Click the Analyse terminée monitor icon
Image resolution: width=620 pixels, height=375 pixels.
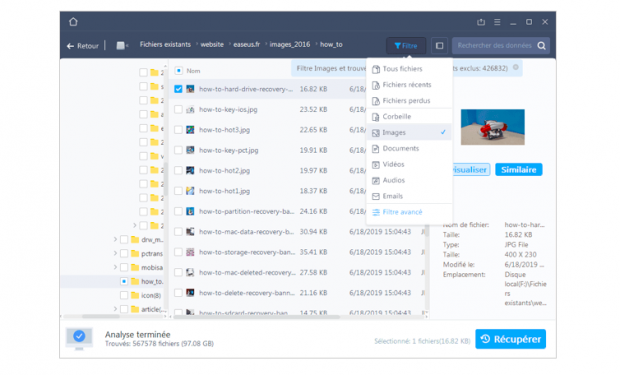79,339
